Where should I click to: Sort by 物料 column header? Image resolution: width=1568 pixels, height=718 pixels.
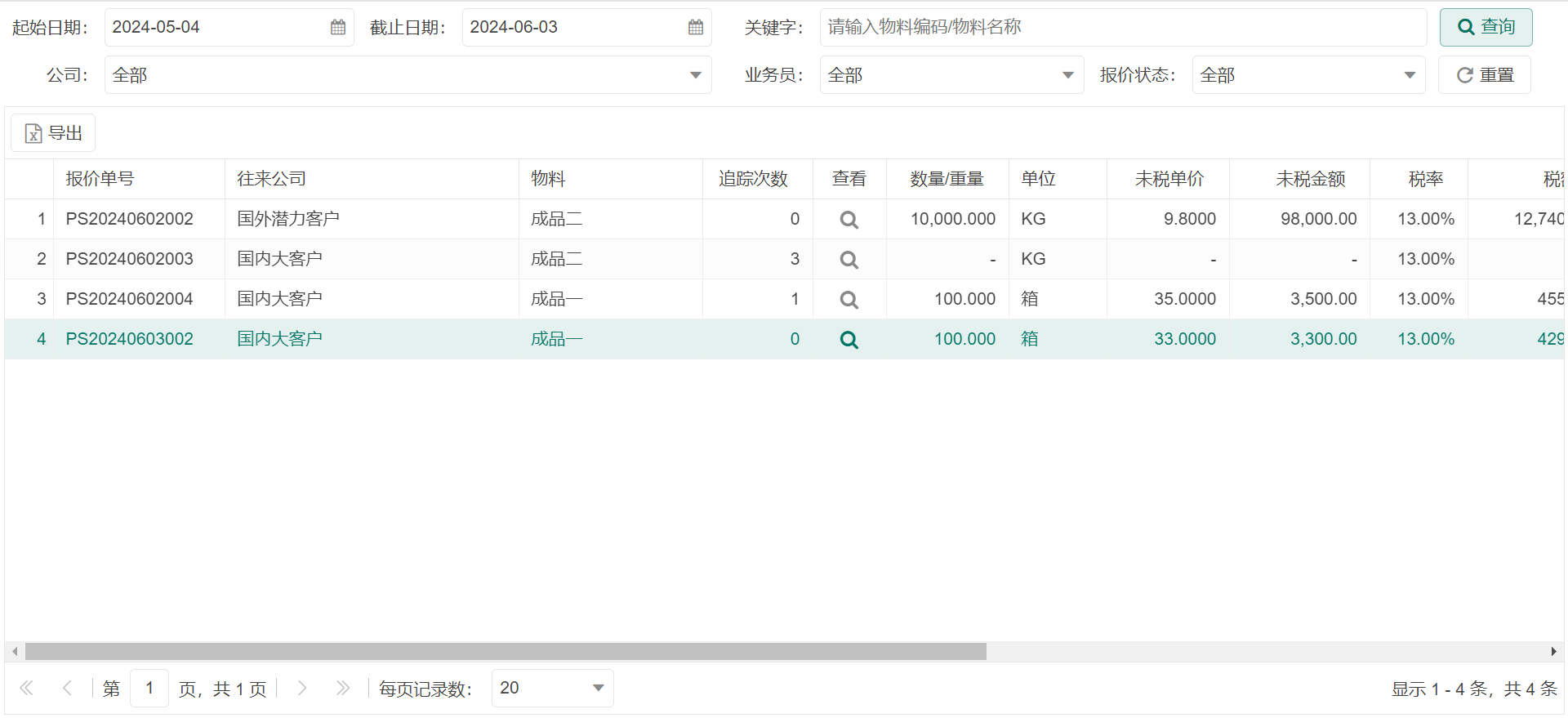(x=611, y=179)
